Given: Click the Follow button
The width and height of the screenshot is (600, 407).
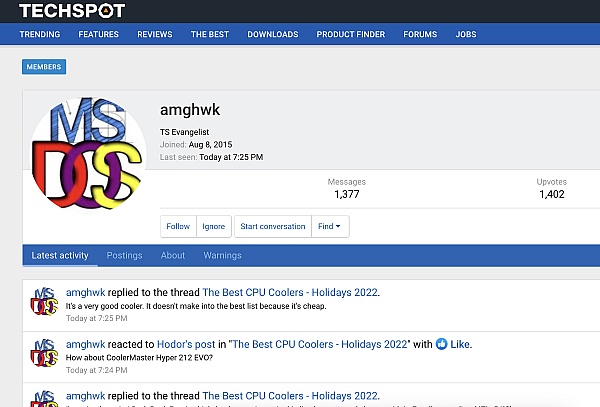Looking at the screenshot, I should 178,226.
